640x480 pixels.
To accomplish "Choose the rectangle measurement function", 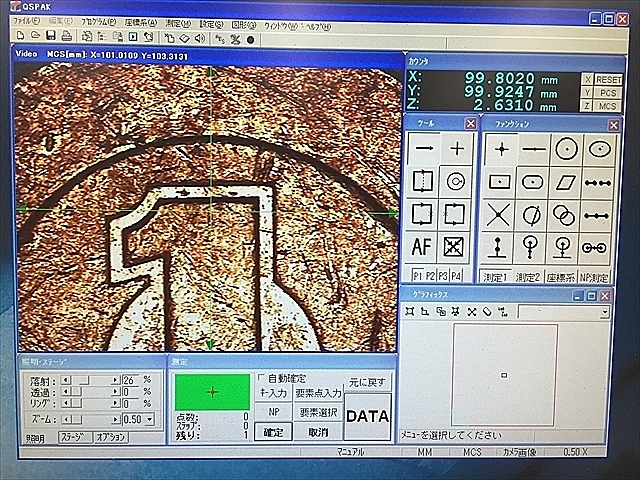I will coord(500,182).
